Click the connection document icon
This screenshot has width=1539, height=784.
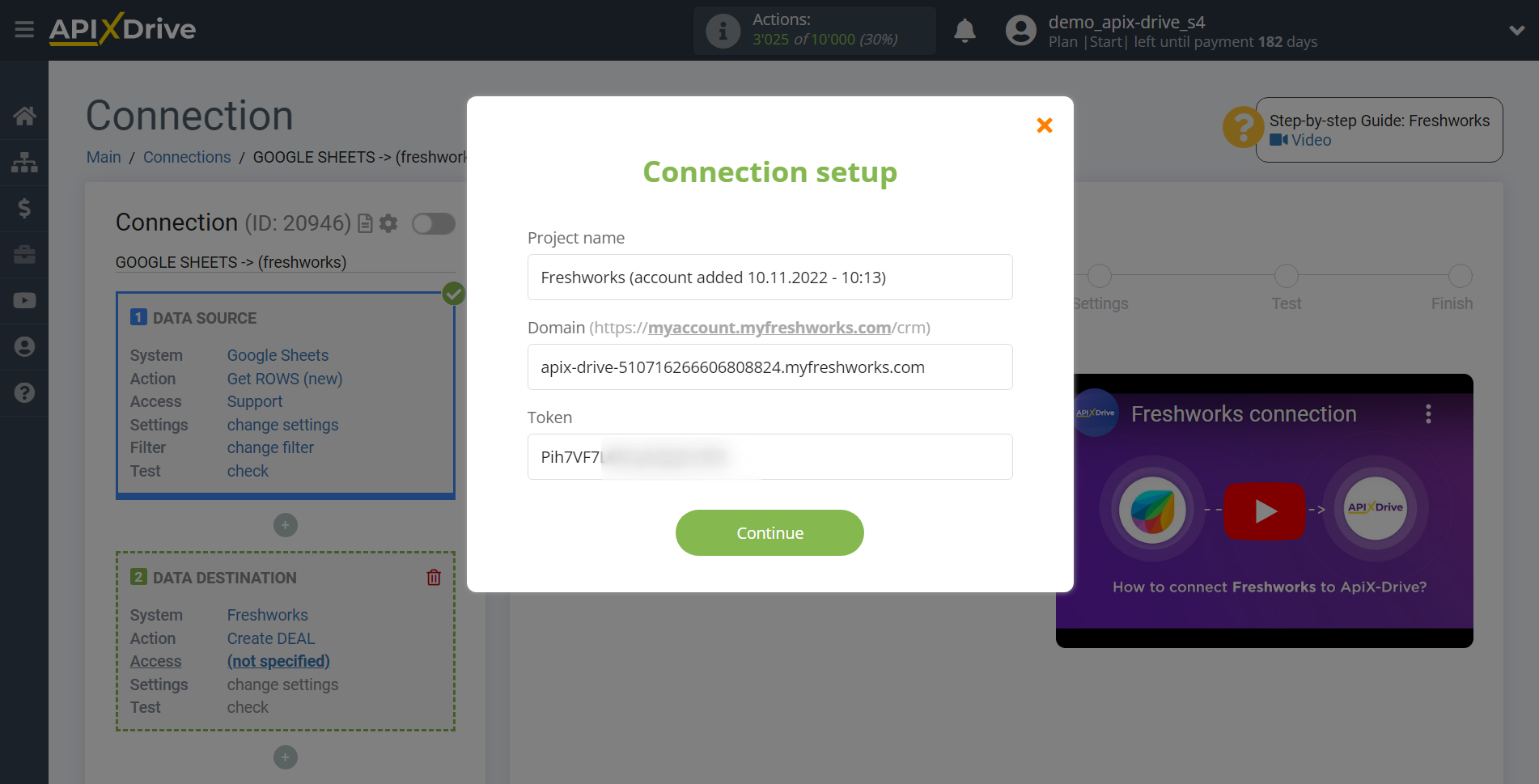click(365, 223)
